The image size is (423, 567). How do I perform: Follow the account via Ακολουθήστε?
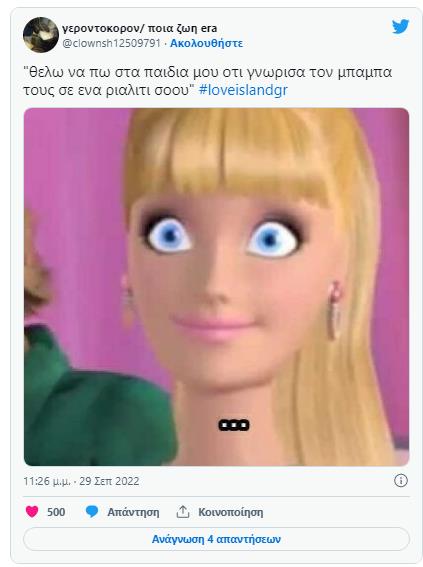click(206, 43)
